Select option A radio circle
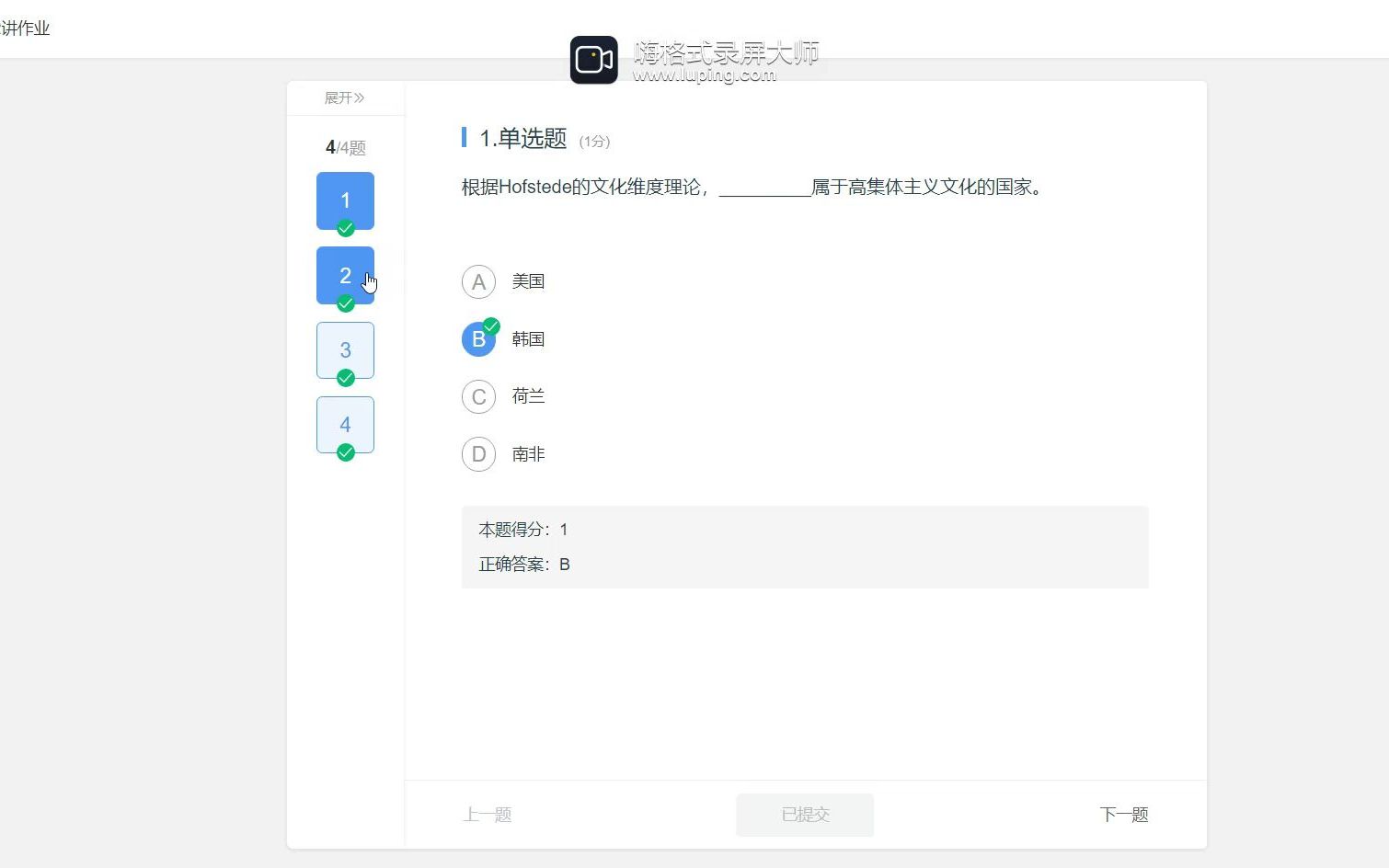Viewport: 1389px width, 868px height. pos(478,282)
